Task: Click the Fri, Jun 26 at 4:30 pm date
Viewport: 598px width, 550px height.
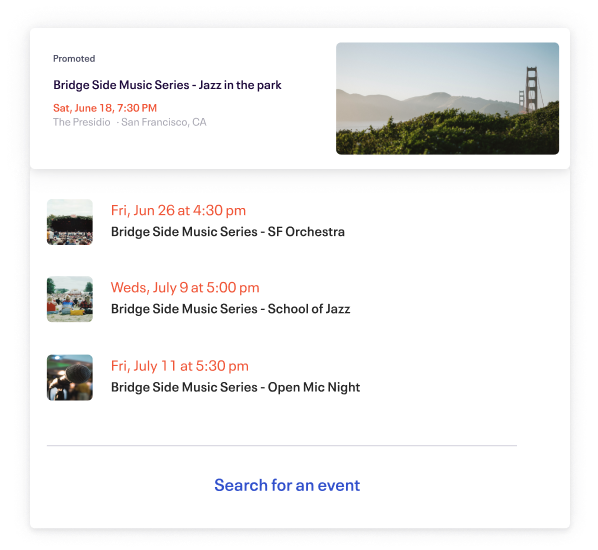Action: (x=178, y=210)
